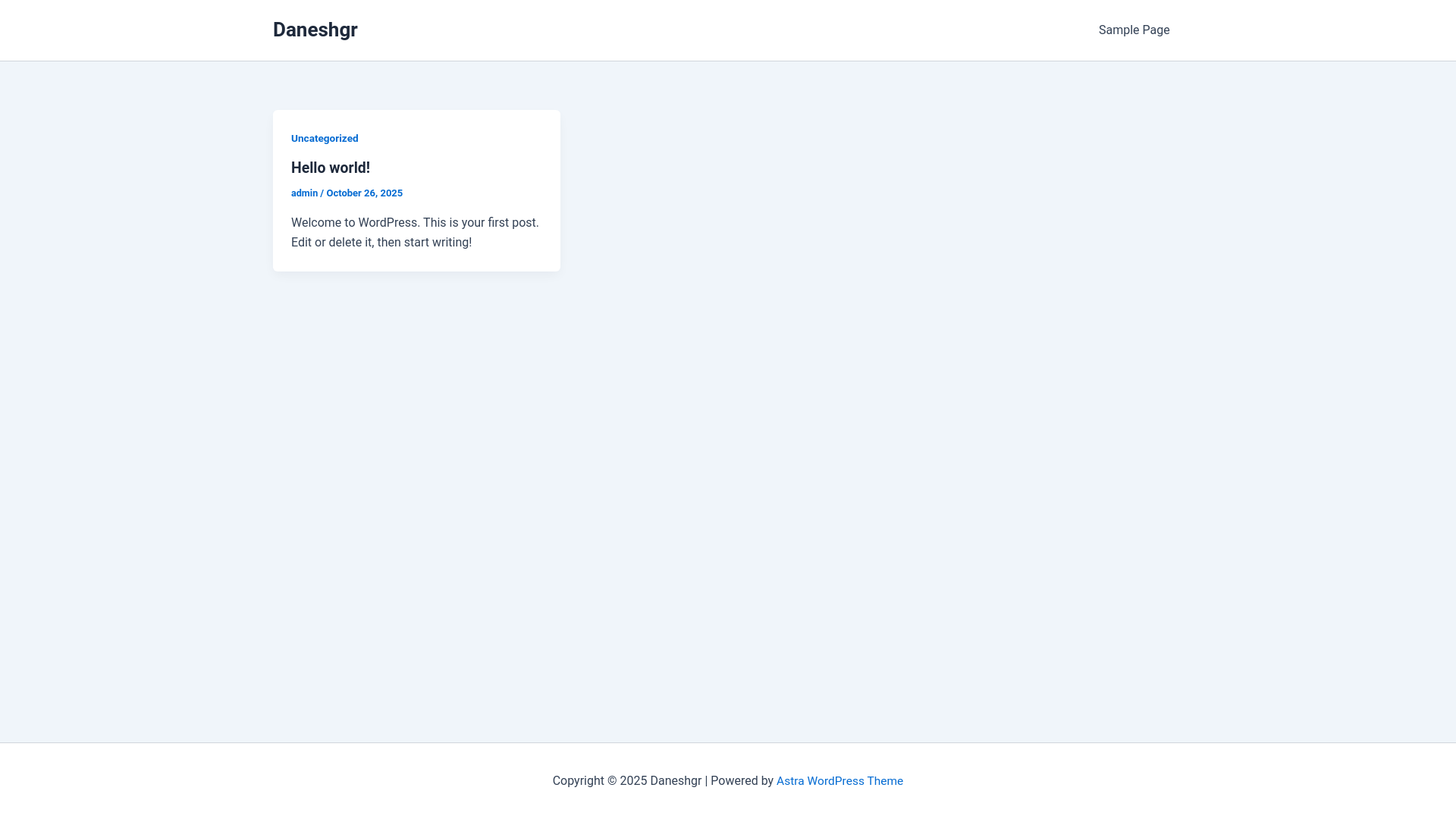Click the Astra WordPress Theme footer link
Image resolution: width=1456 pixels, height=819 pixels.
[839, 781]
